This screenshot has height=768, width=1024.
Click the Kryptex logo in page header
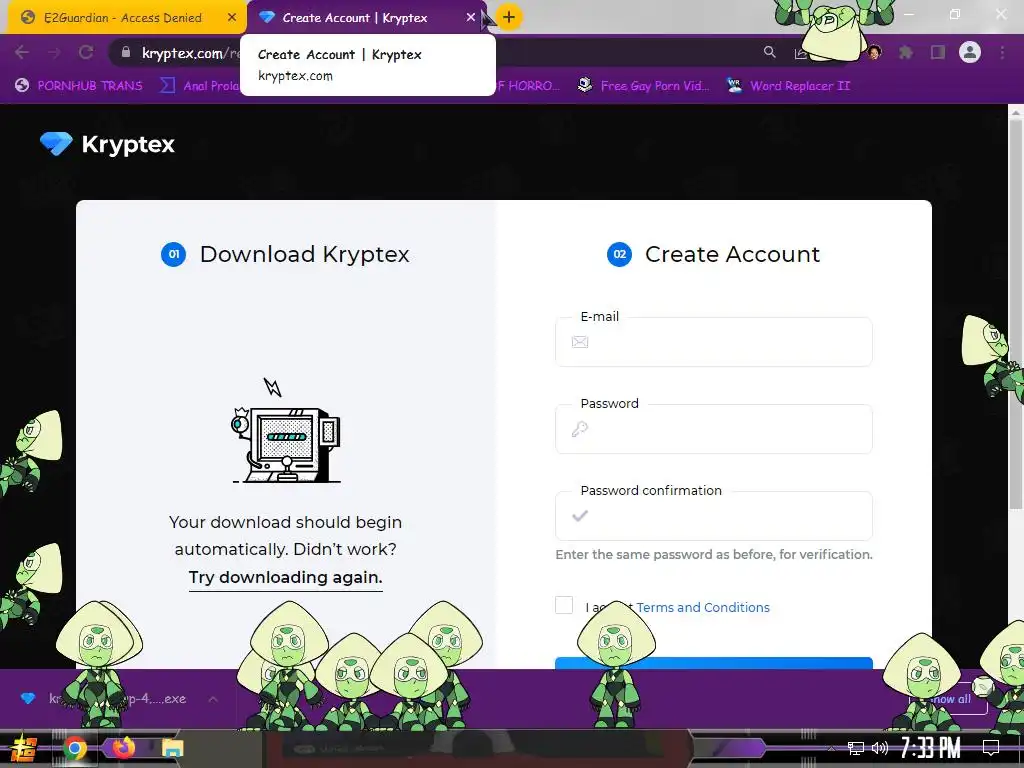(108, 144)
